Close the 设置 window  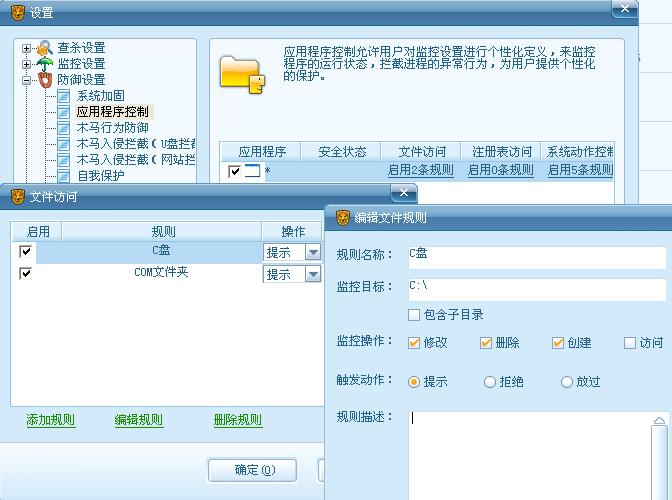[625, 9]
